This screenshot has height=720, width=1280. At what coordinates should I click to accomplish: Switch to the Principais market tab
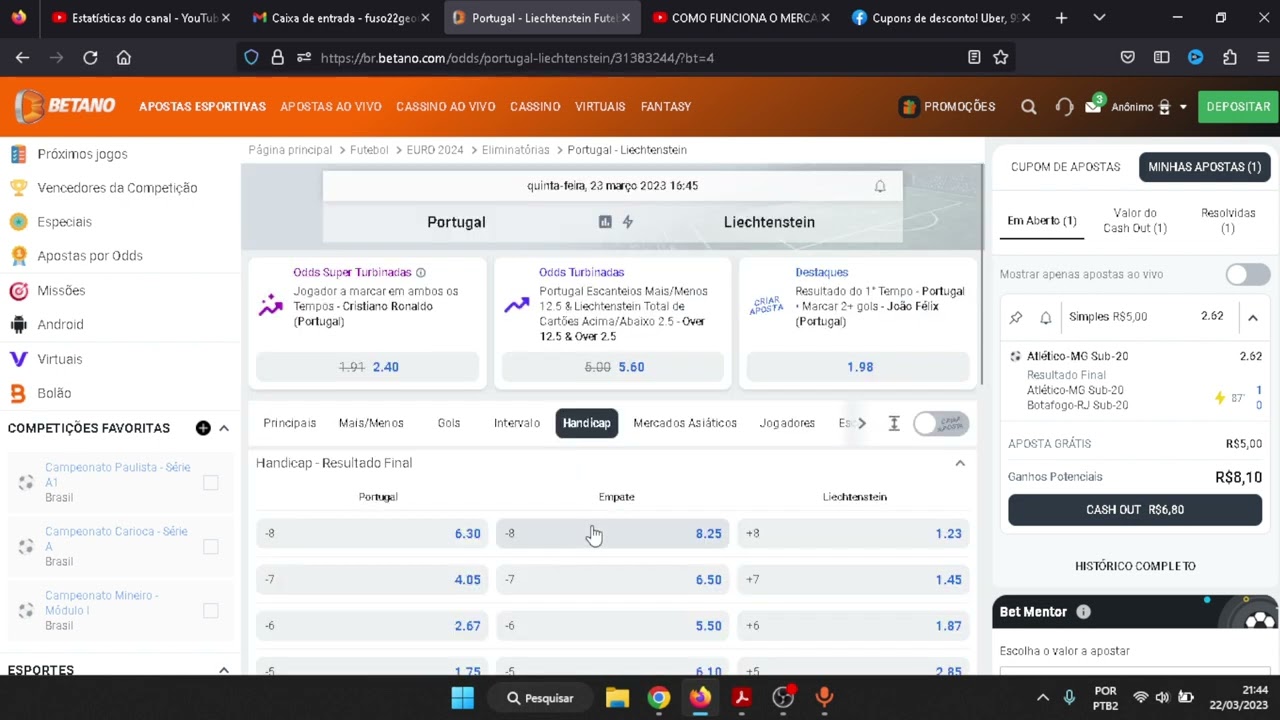pyautogui.click(x=289, y=423)
